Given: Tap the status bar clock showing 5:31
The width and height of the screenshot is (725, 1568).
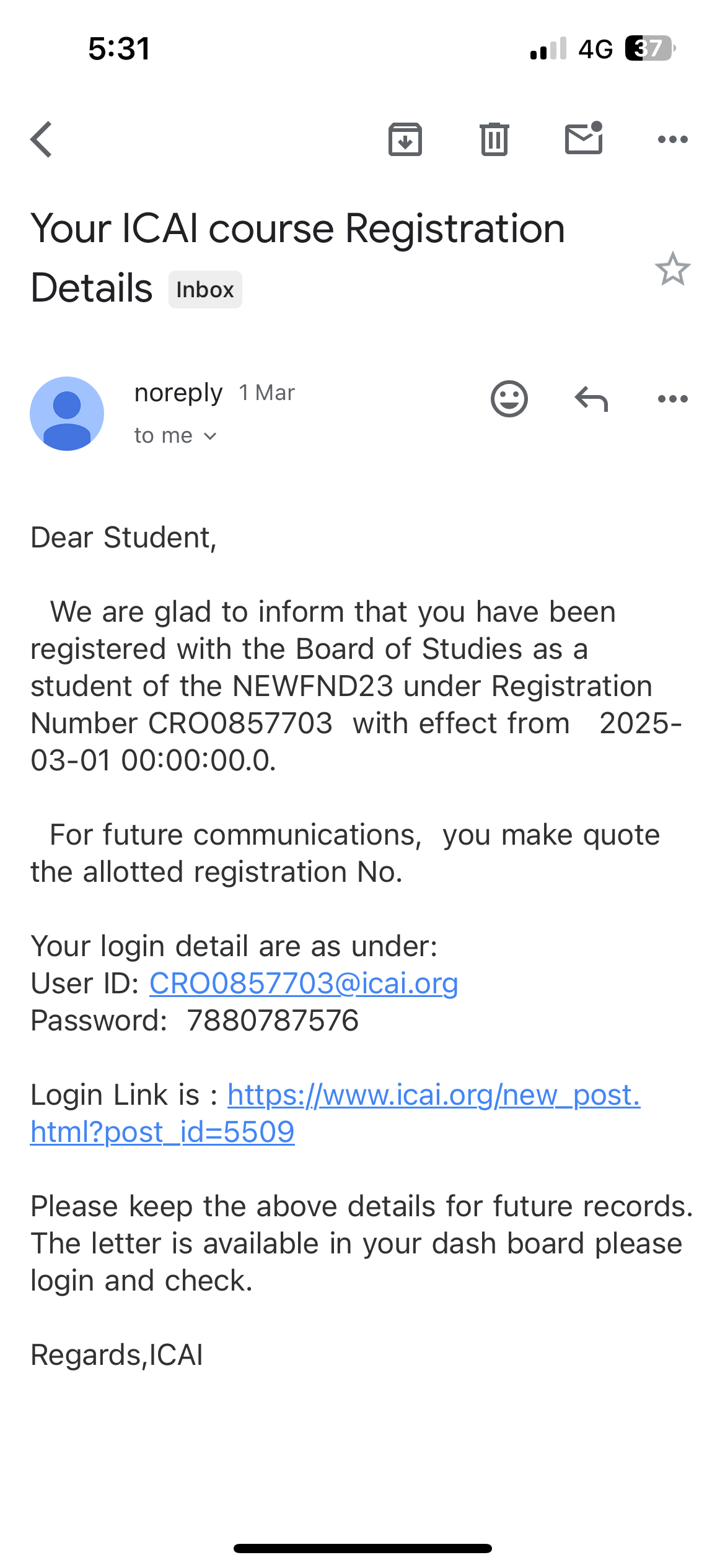Looking at the screenshot, I should (x=119, y=48).
